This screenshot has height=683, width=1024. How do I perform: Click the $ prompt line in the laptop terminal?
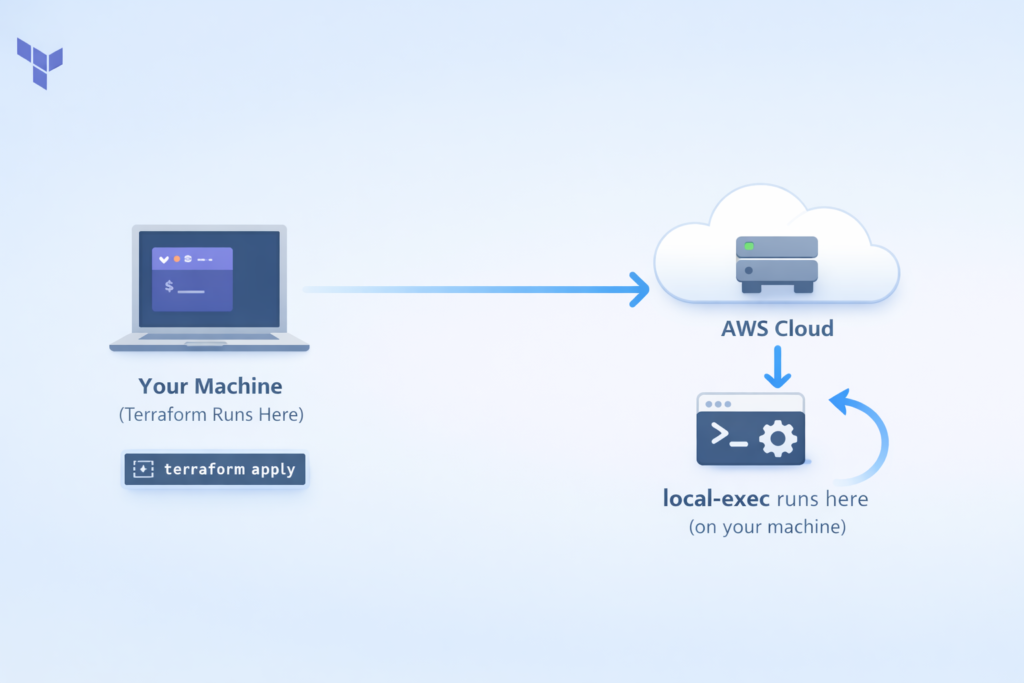184,287
